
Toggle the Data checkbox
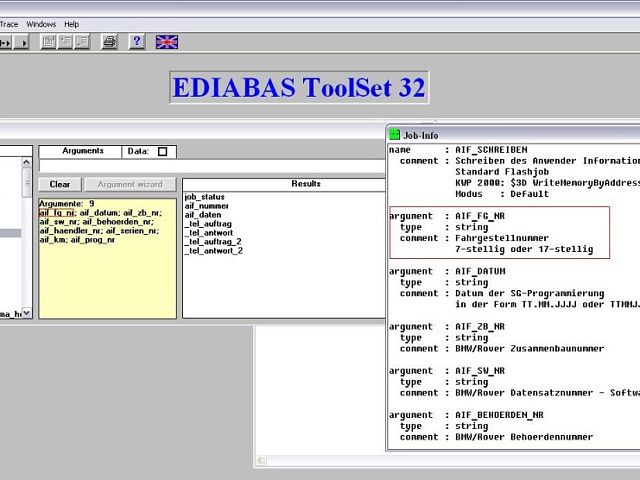[162, 151]
